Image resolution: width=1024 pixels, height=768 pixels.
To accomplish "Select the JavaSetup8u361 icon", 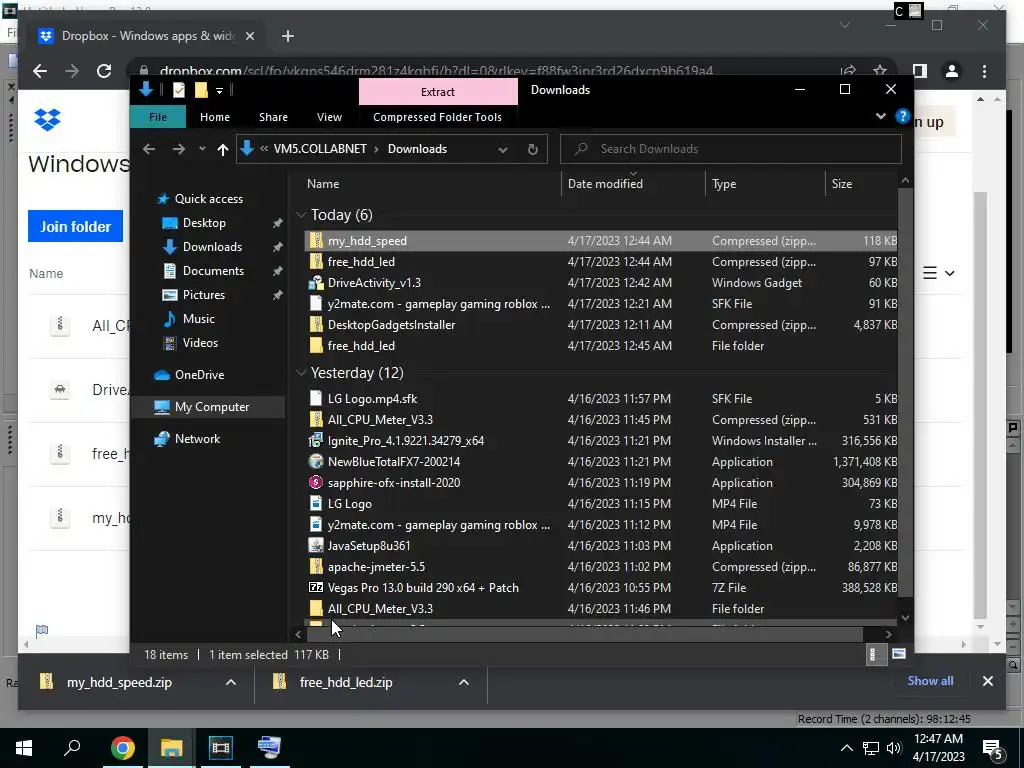I will (x=316, y=545).
